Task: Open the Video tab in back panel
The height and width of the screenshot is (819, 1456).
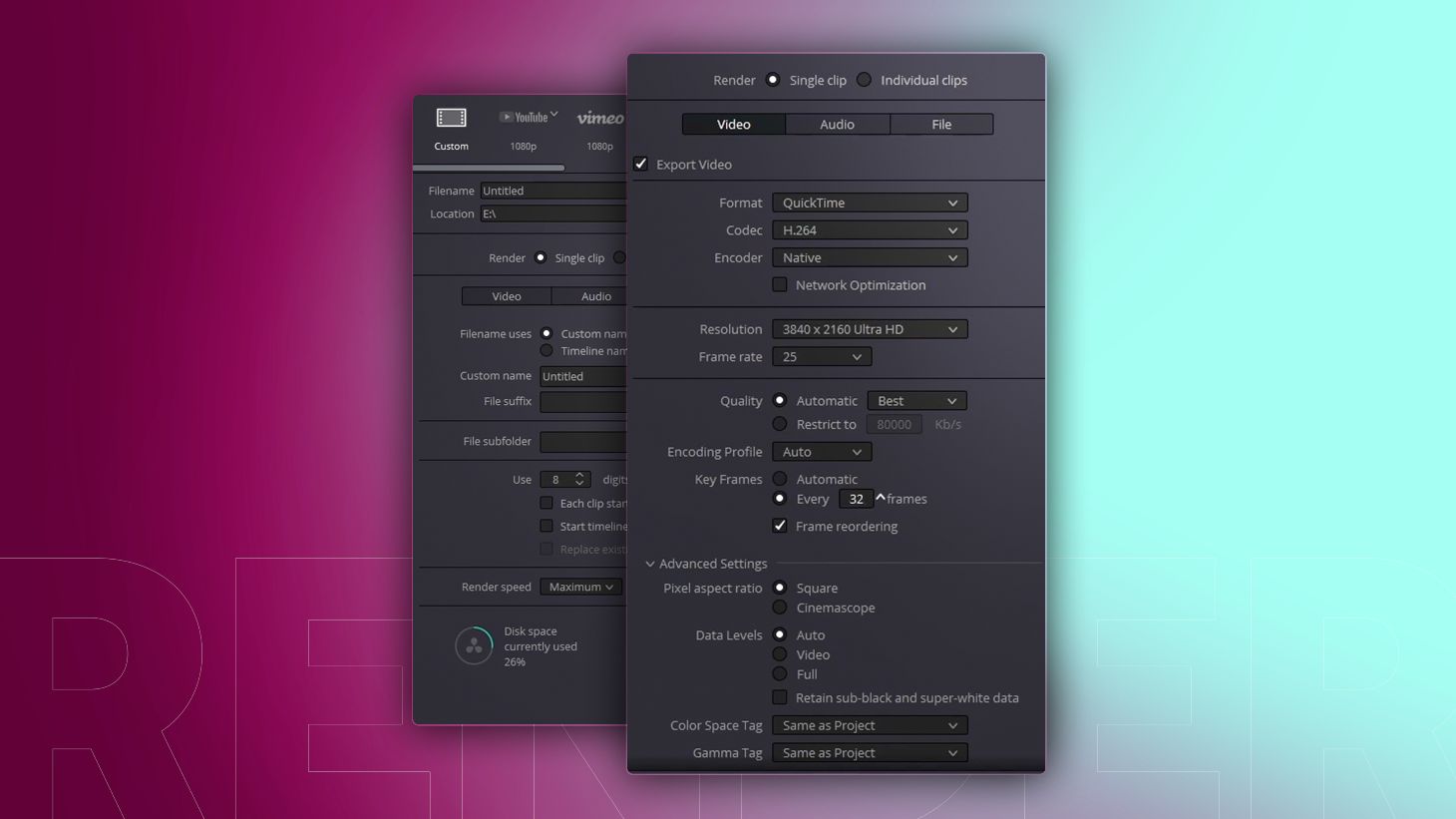Action: (507, 296)
